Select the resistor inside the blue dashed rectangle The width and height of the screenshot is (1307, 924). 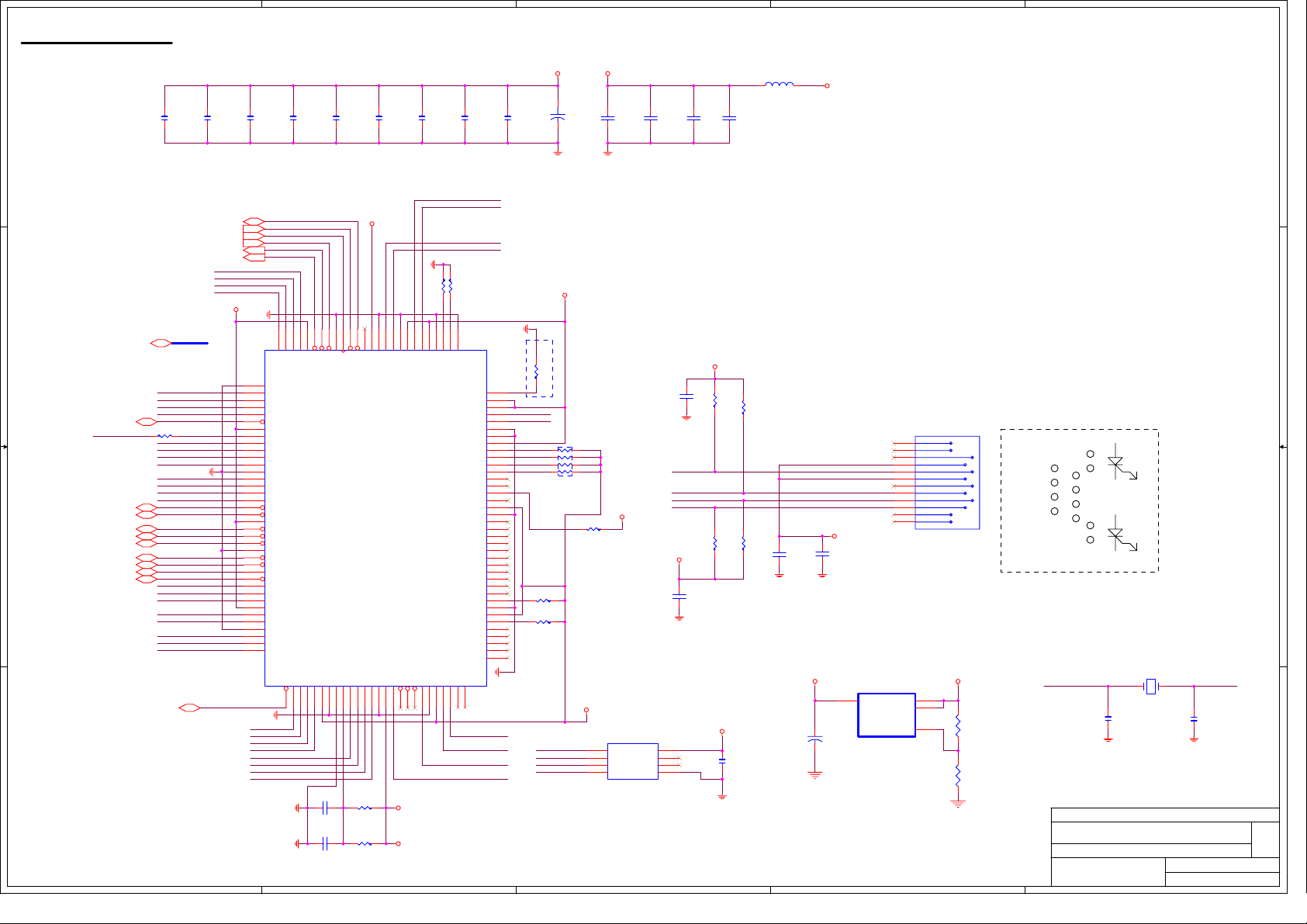pyautogui.click(x=536, y=371)
